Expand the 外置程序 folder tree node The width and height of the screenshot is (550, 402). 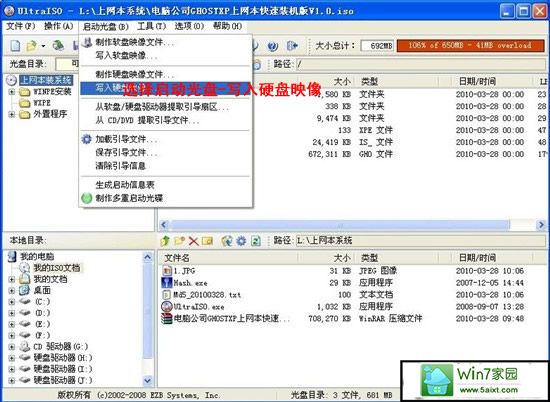click(x=12, y=115)
